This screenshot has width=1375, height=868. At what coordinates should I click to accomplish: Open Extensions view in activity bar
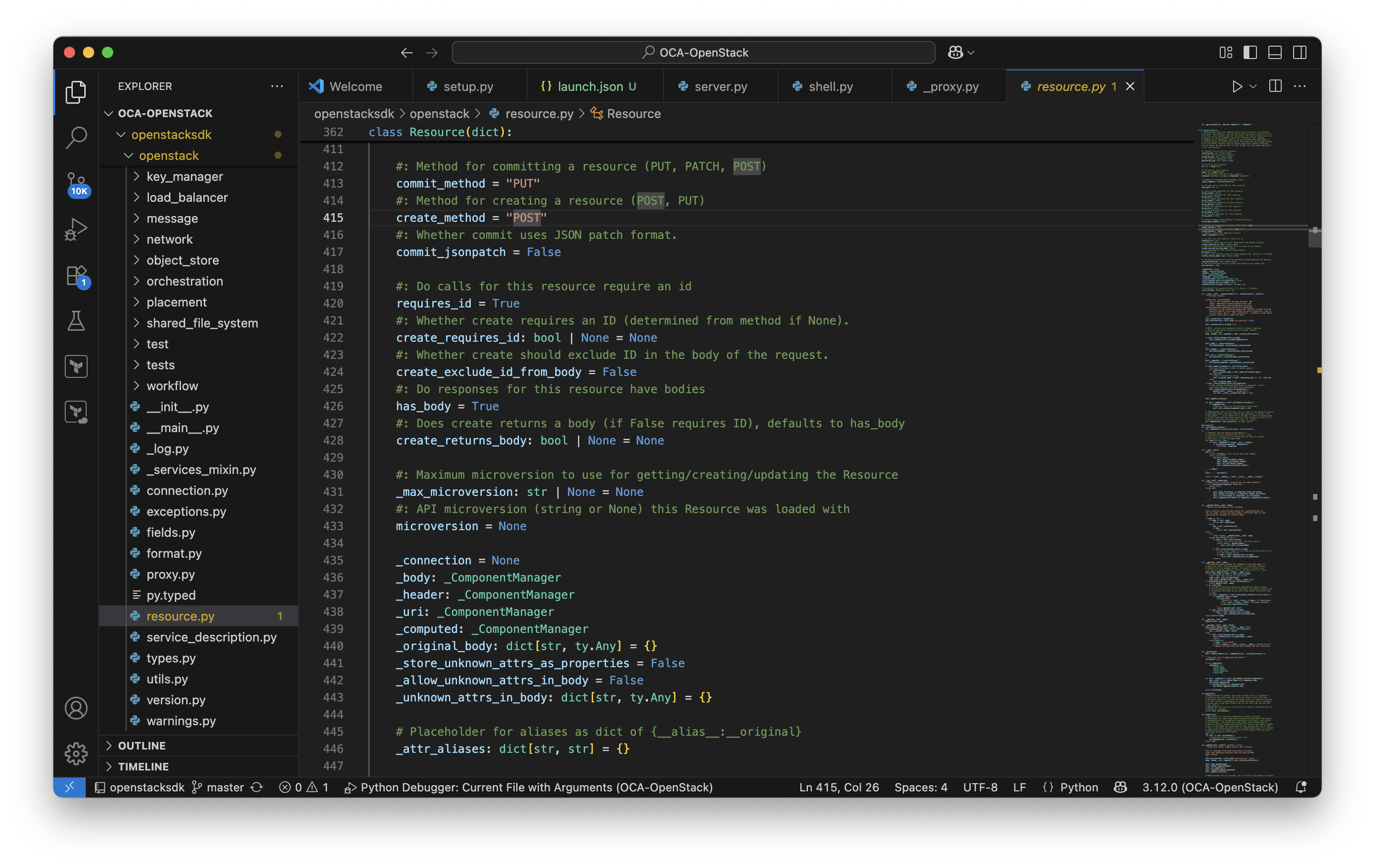(x=76, y=276)
